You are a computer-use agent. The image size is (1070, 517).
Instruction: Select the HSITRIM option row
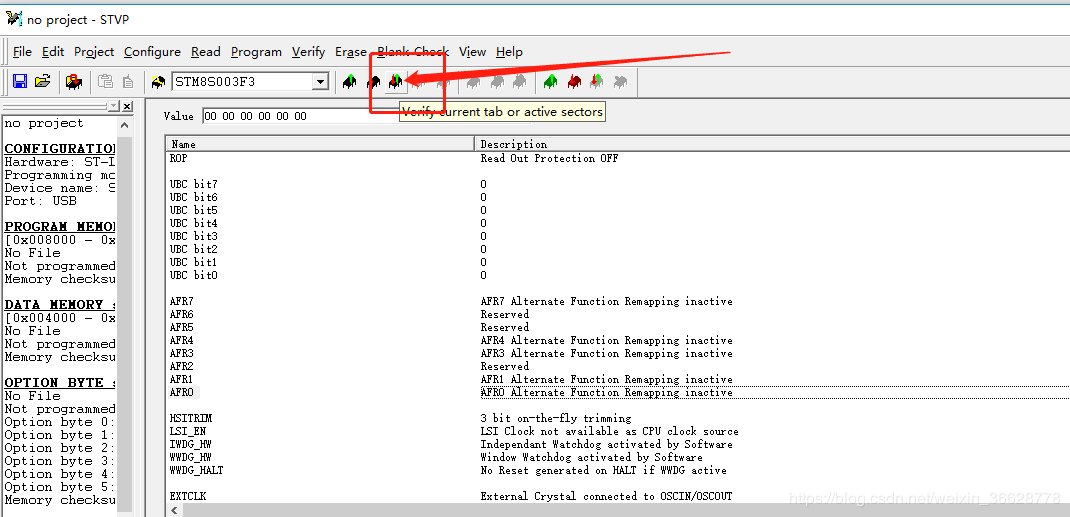pyautogui.click(x=190, y=418)
